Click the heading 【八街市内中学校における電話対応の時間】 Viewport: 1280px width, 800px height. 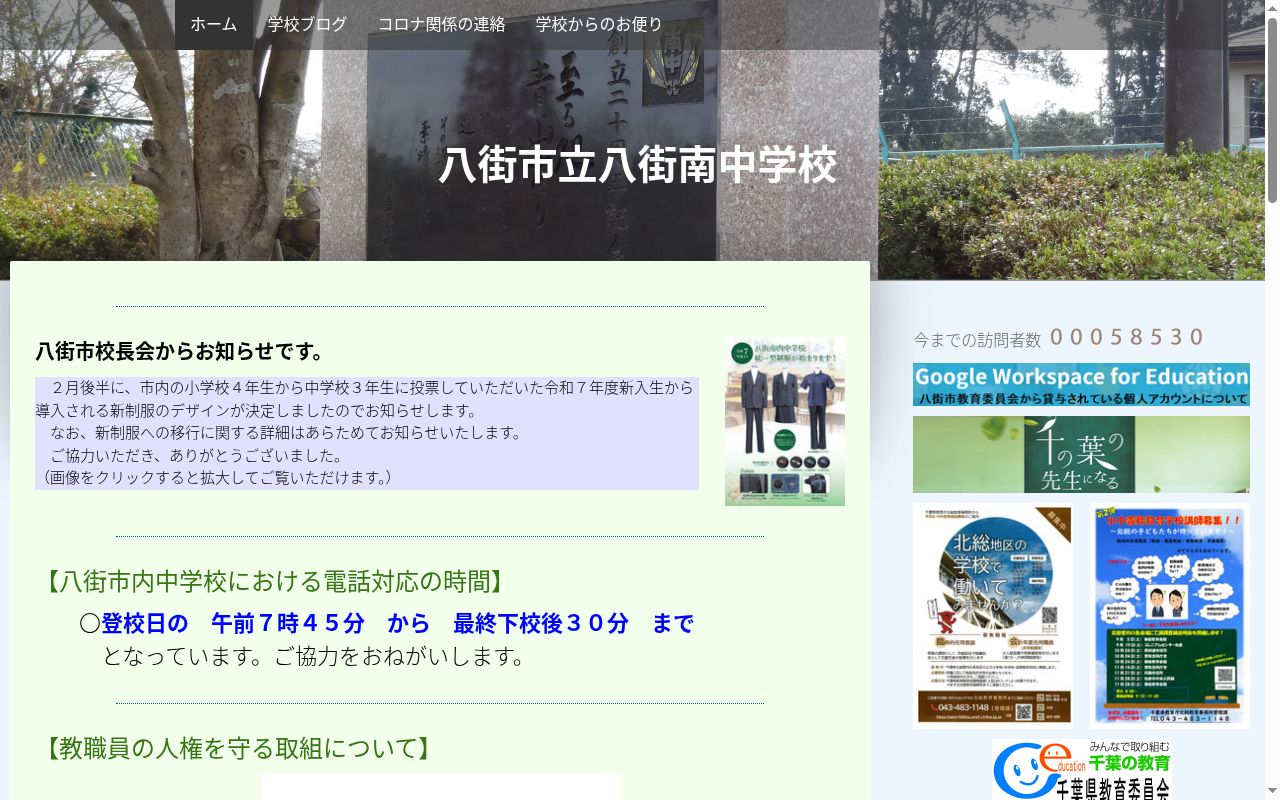pyautogui.click(x=273, y=581)
